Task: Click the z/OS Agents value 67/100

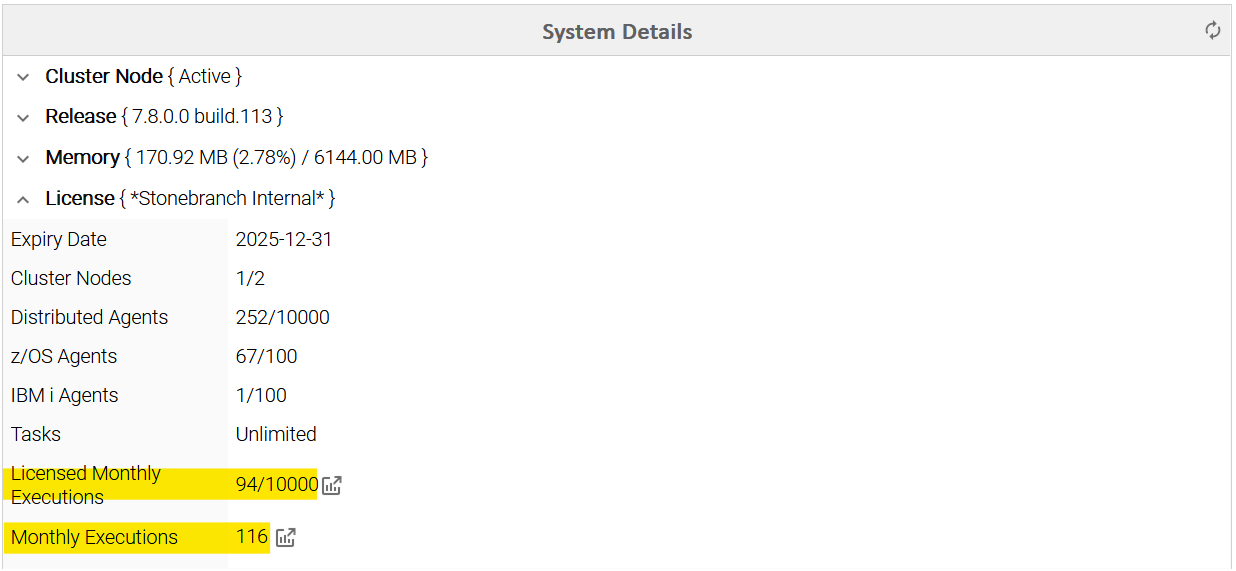Action: (266, 357)
